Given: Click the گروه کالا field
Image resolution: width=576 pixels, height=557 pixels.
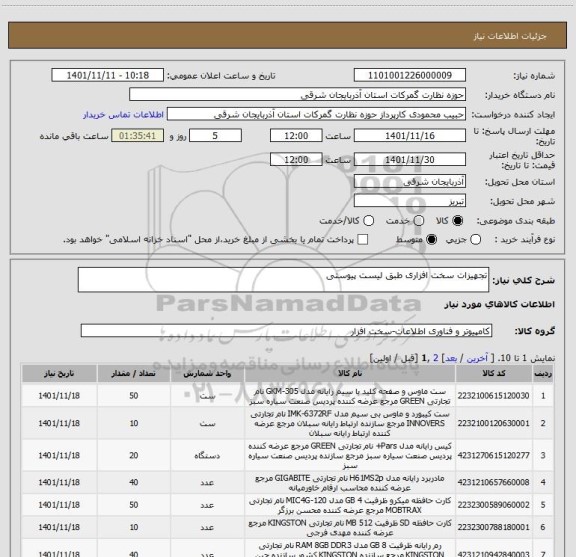Looking at the screenshot, I should tap(286, 331).
